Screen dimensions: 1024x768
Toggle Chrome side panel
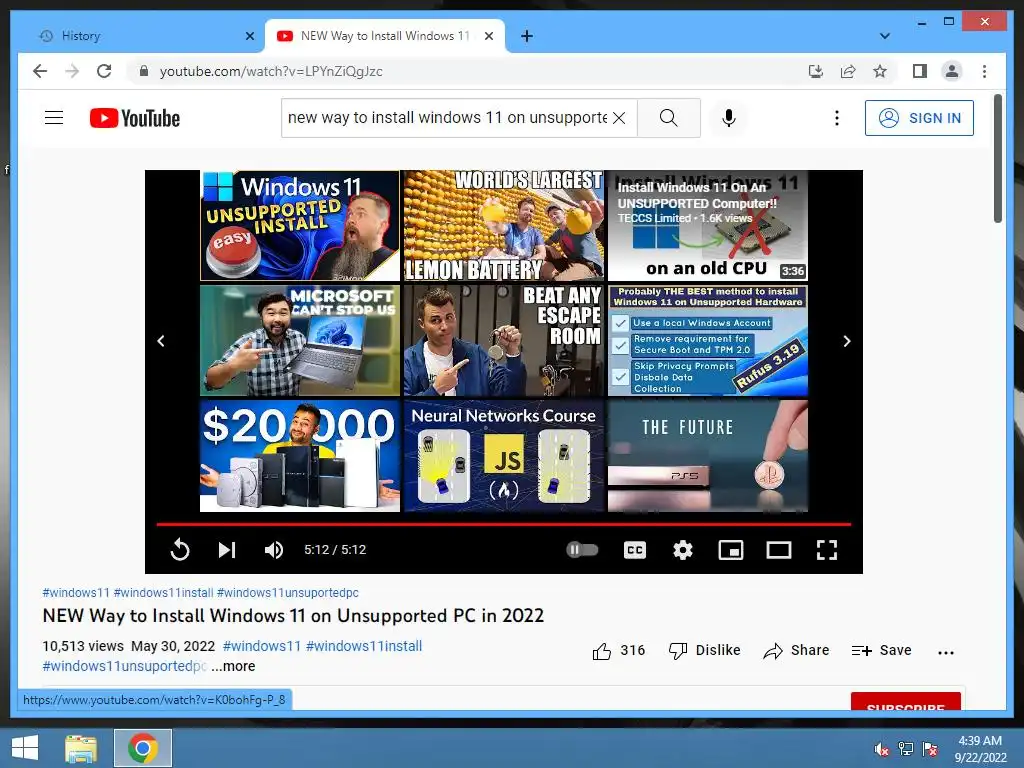[x=920, y=71]
